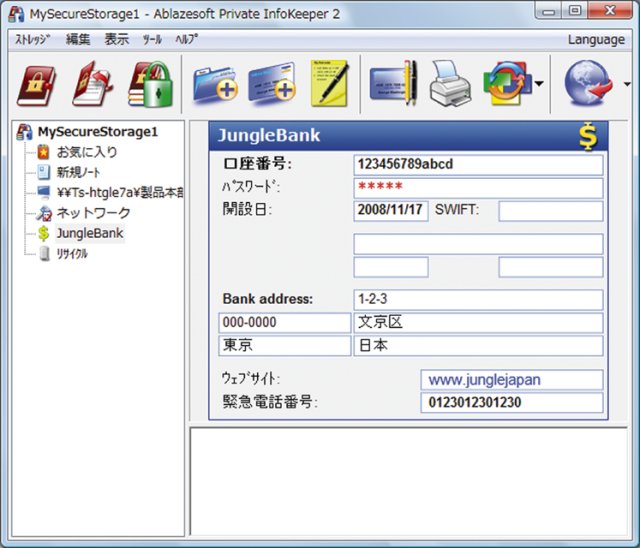Edit the card with pencil icon
The image size is (640, 548).
point(393,83)
